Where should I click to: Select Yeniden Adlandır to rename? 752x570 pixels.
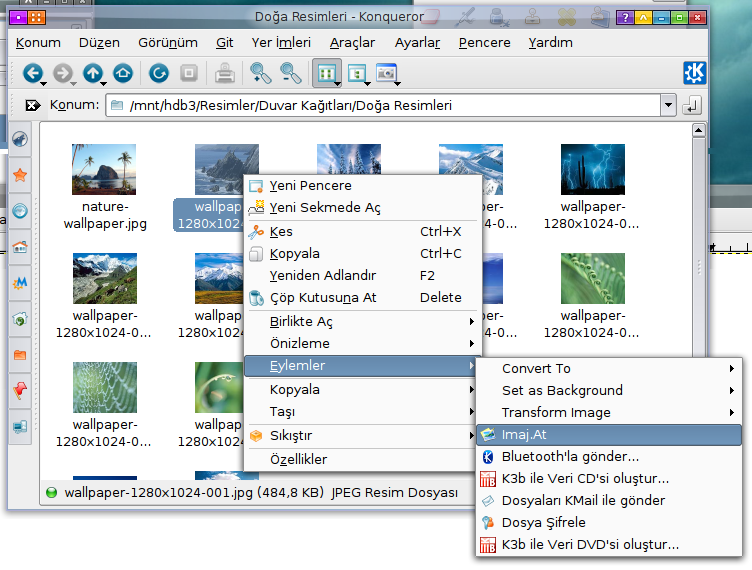(362, 276)
